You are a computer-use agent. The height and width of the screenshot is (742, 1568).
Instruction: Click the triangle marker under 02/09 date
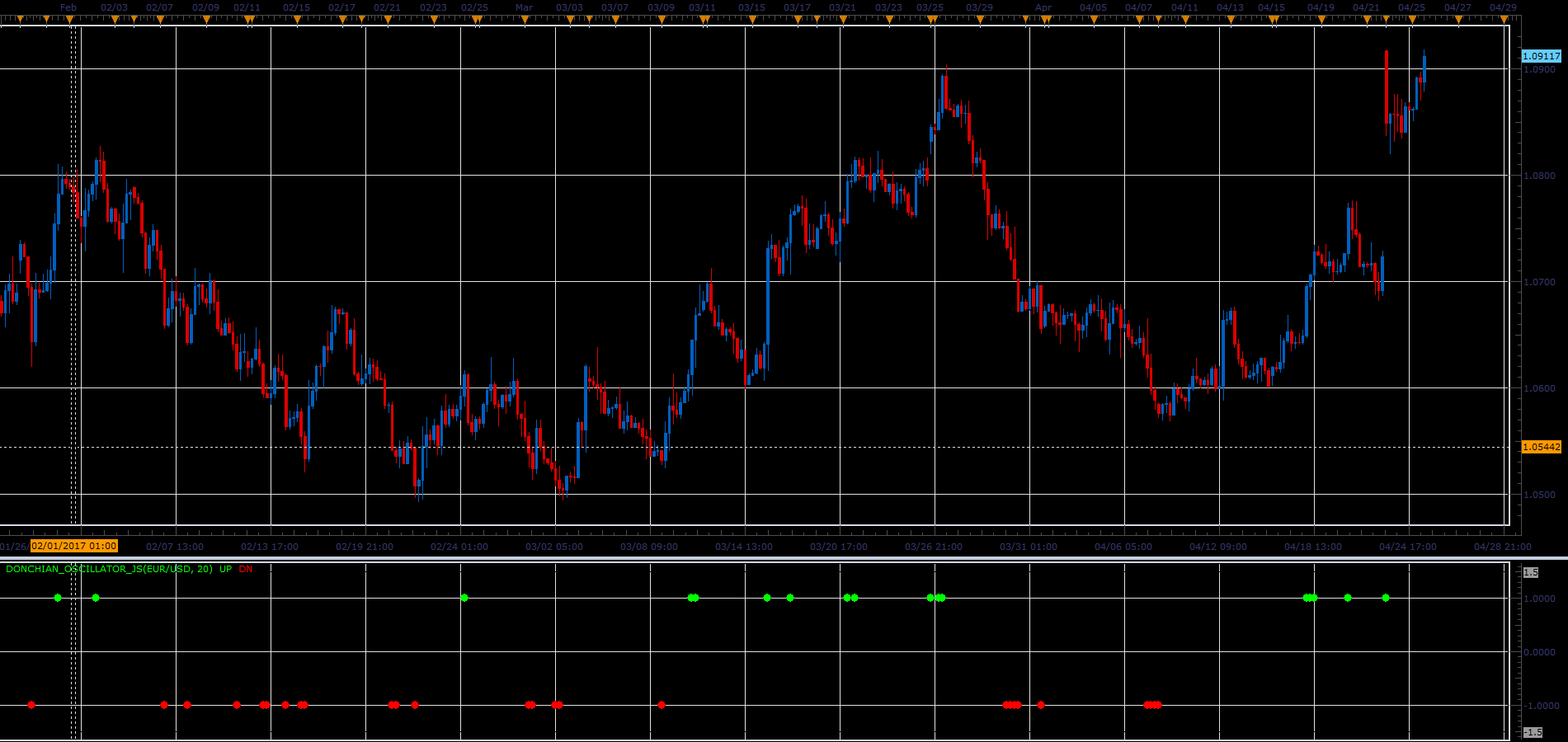(205, 20)
